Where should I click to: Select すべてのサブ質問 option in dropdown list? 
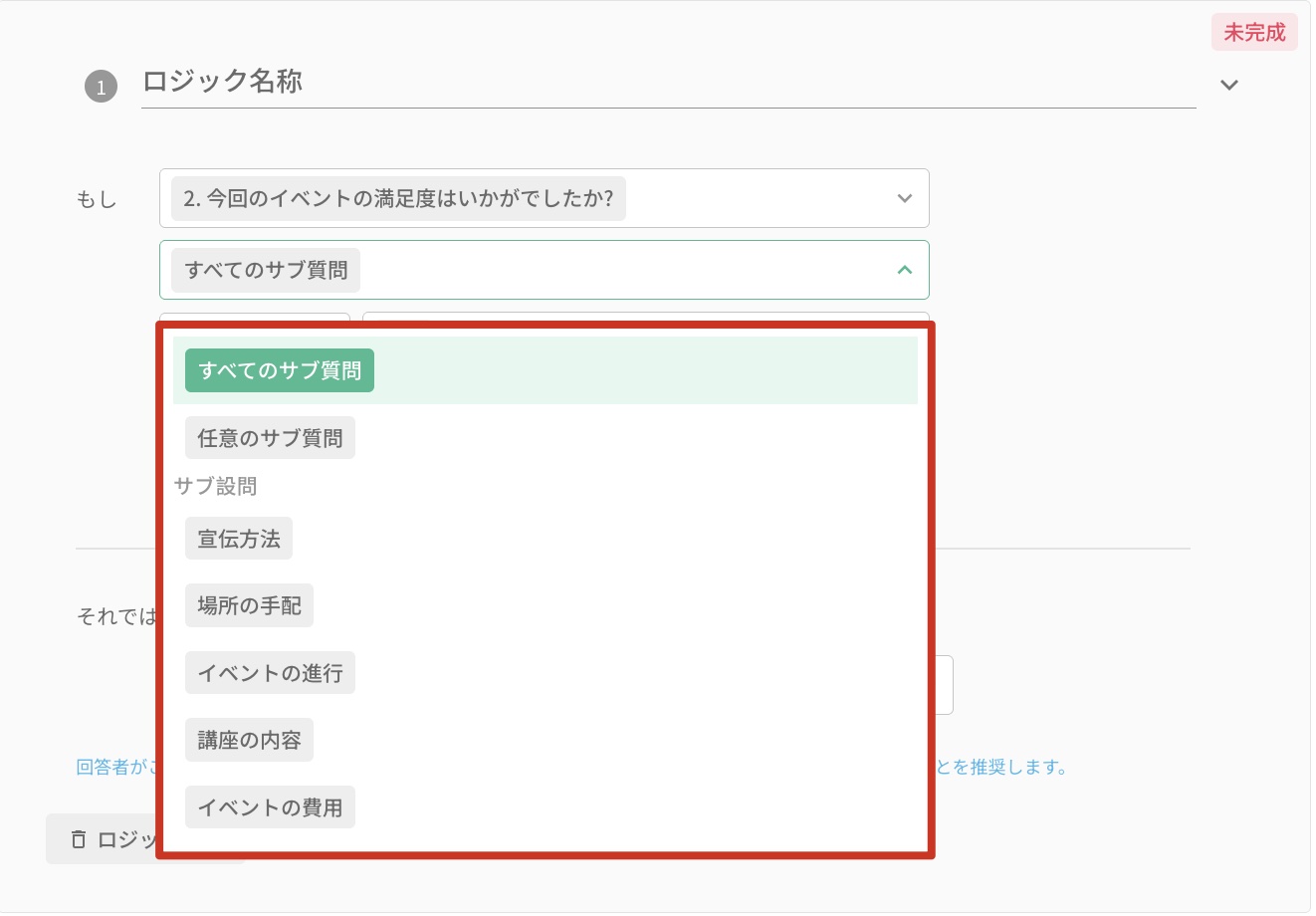pos(545,370)
